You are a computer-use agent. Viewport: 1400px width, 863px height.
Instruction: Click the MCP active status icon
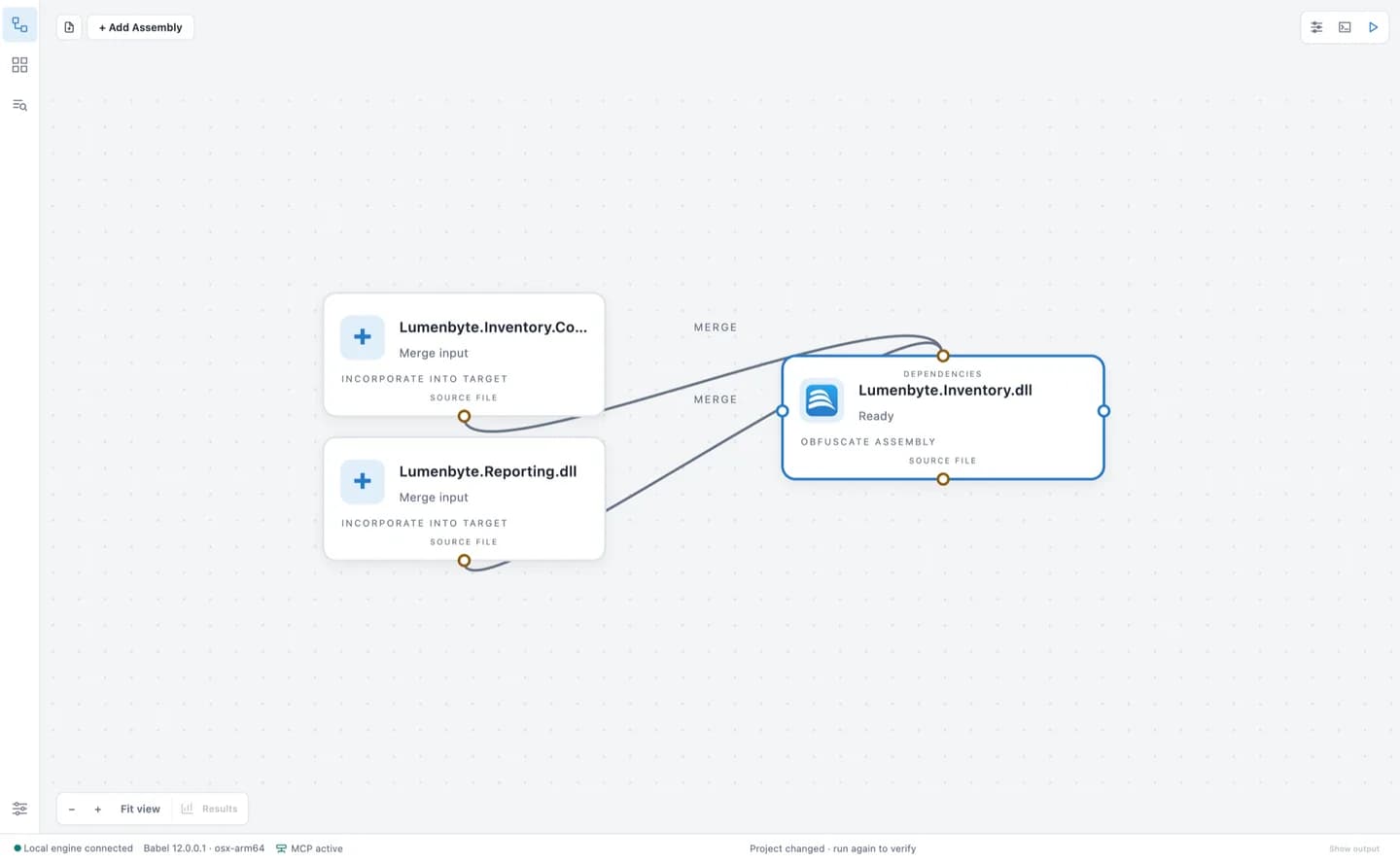pos(281,848)
